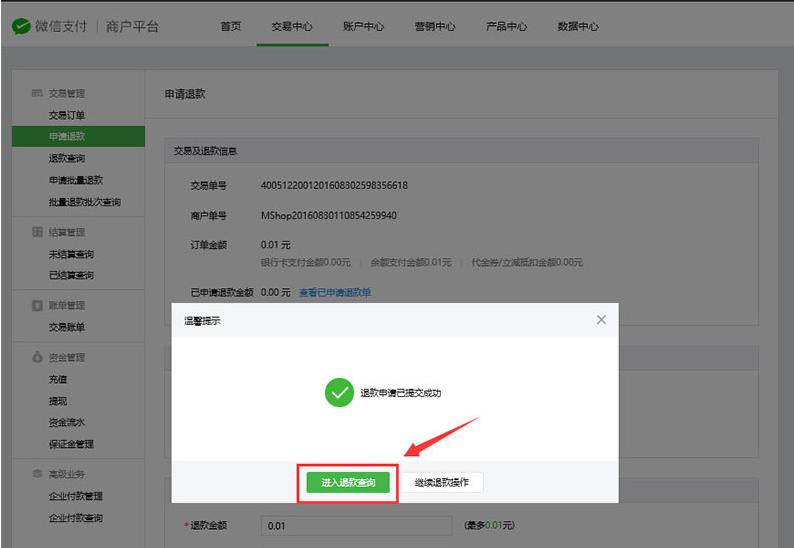Click the 账单管理 section icon
The width and height of the screenshot is (794, 548).
37,305
